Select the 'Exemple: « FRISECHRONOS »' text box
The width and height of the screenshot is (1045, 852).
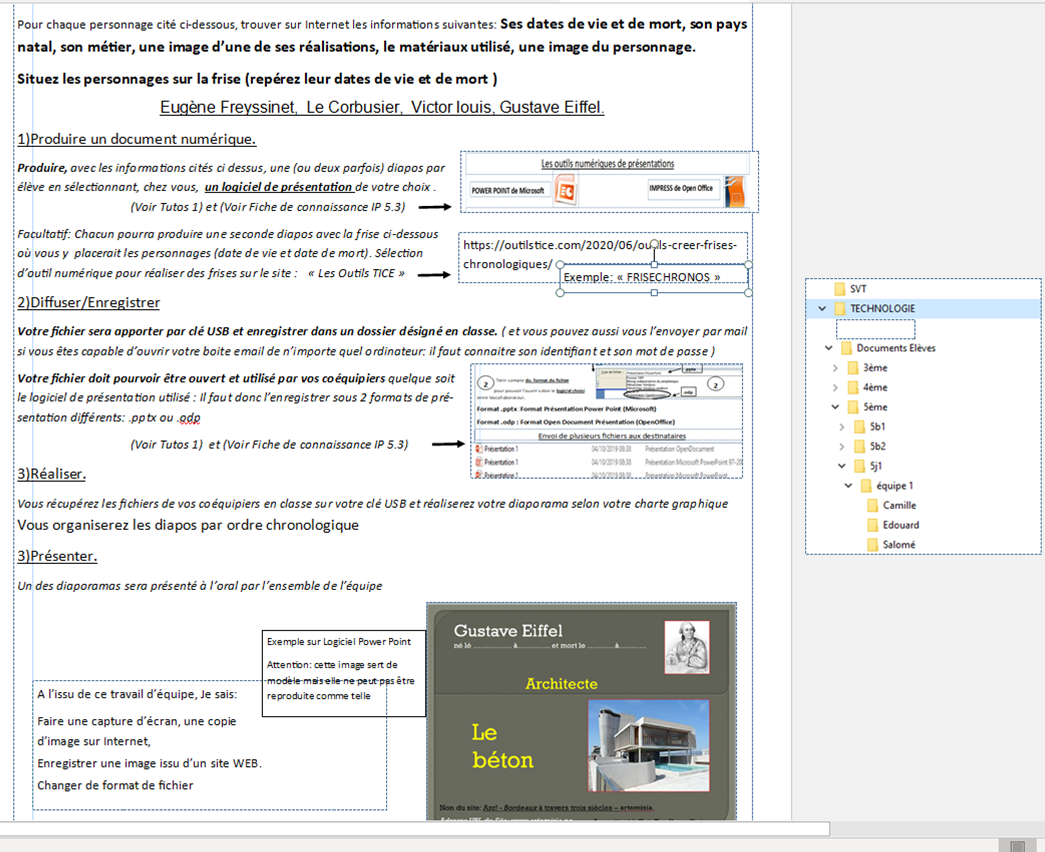[654, 277]
